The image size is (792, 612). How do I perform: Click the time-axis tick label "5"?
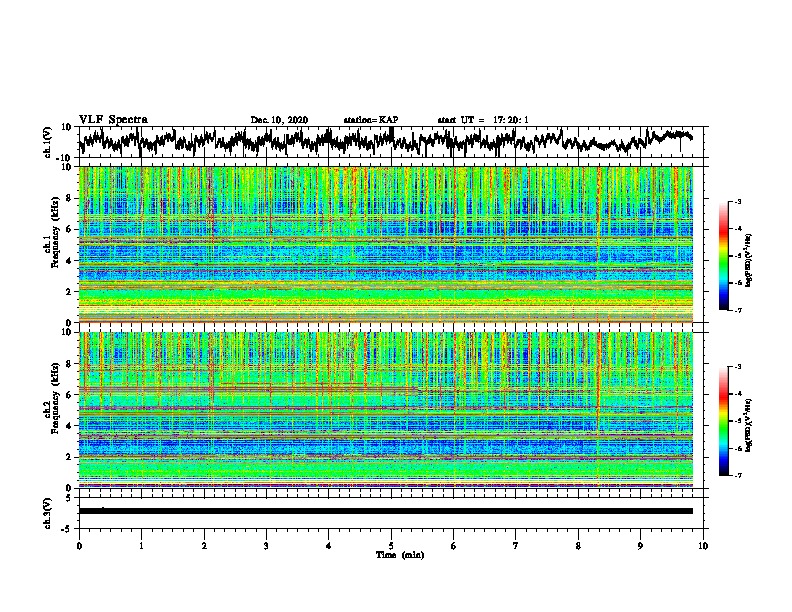pos(391,546)
